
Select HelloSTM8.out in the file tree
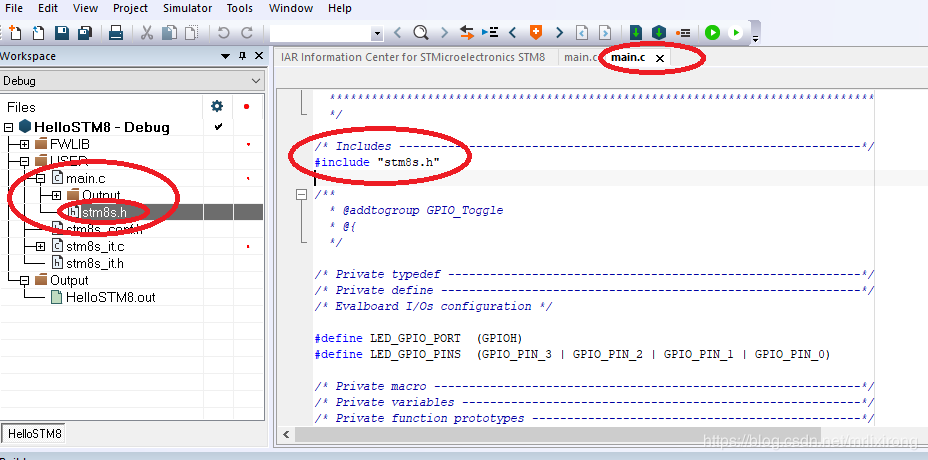coord(110,297)
